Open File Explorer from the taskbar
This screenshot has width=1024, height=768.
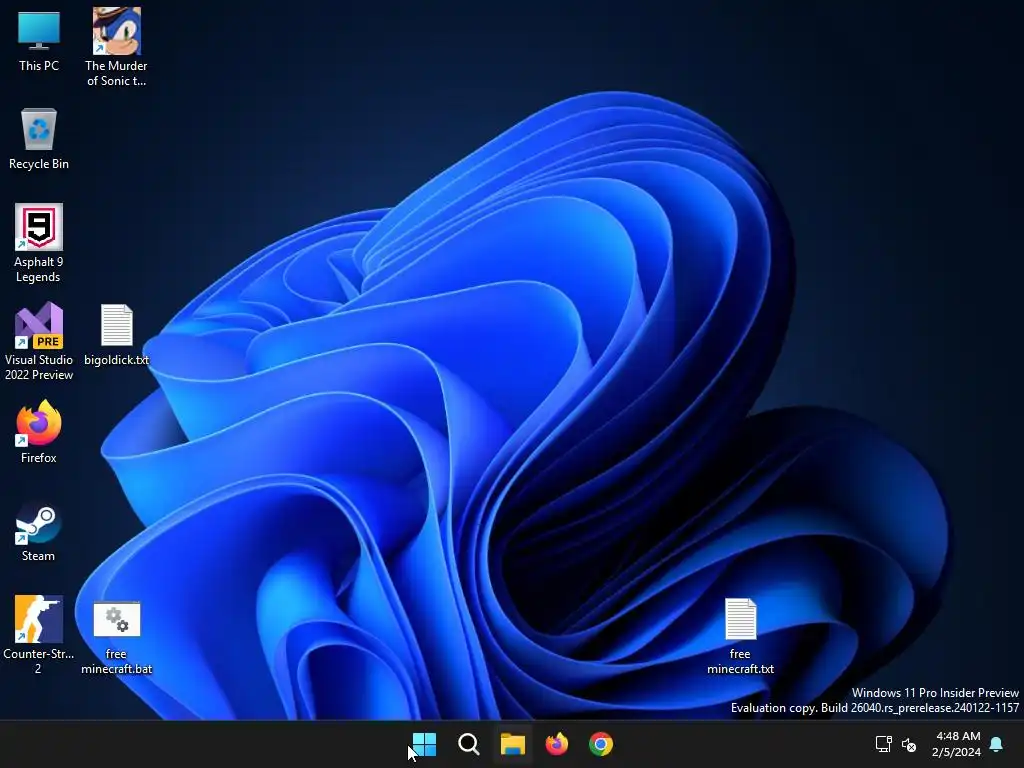[x=513, y=744]
